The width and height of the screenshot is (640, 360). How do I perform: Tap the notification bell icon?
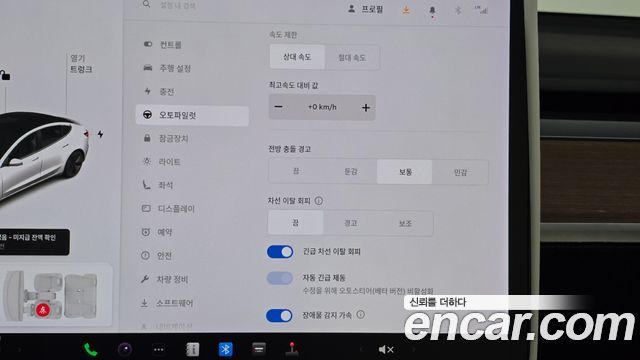tap(432, 11)
